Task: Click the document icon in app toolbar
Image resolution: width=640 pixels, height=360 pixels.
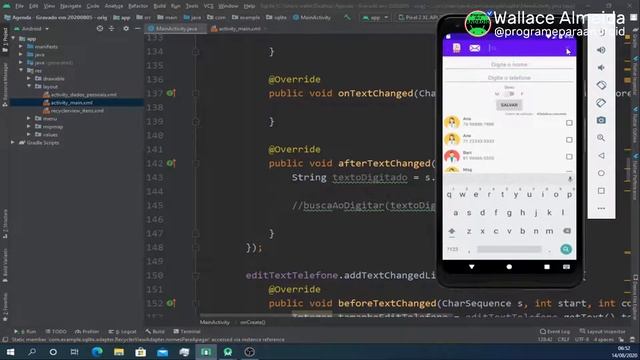Action: [x=456, y=48]
